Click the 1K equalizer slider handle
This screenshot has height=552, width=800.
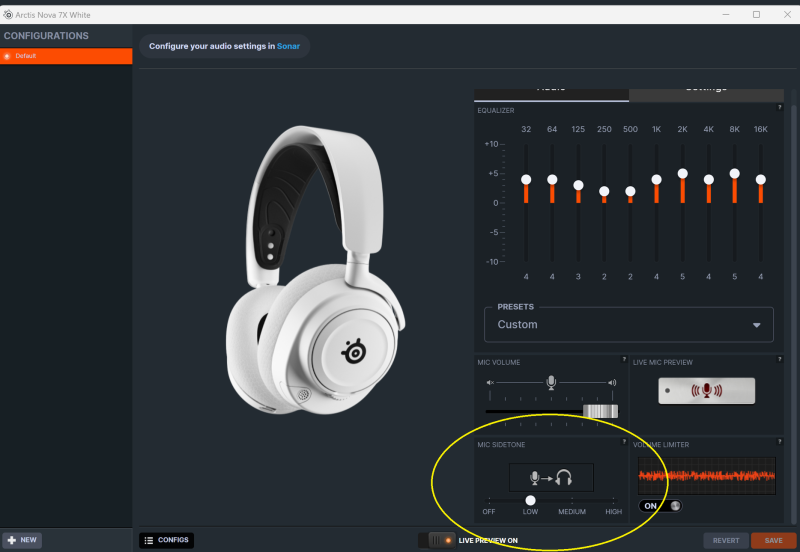[657, 180]
